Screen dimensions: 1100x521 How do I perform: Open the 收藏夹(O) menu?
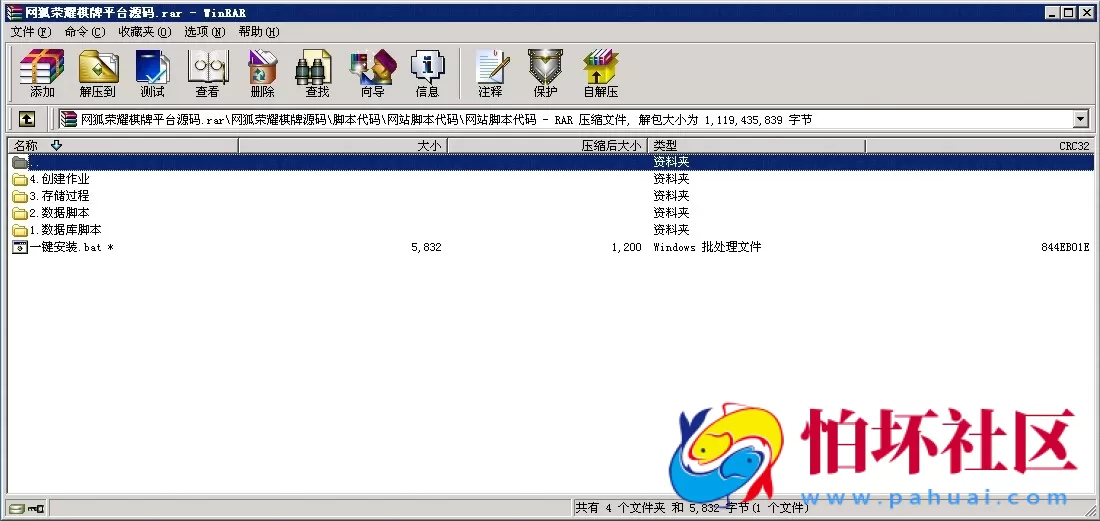click(145, 32)
